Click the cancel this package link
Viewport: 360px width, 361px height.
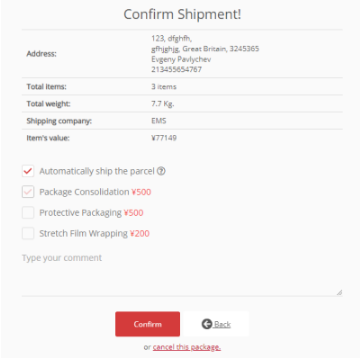pos(187,347)
